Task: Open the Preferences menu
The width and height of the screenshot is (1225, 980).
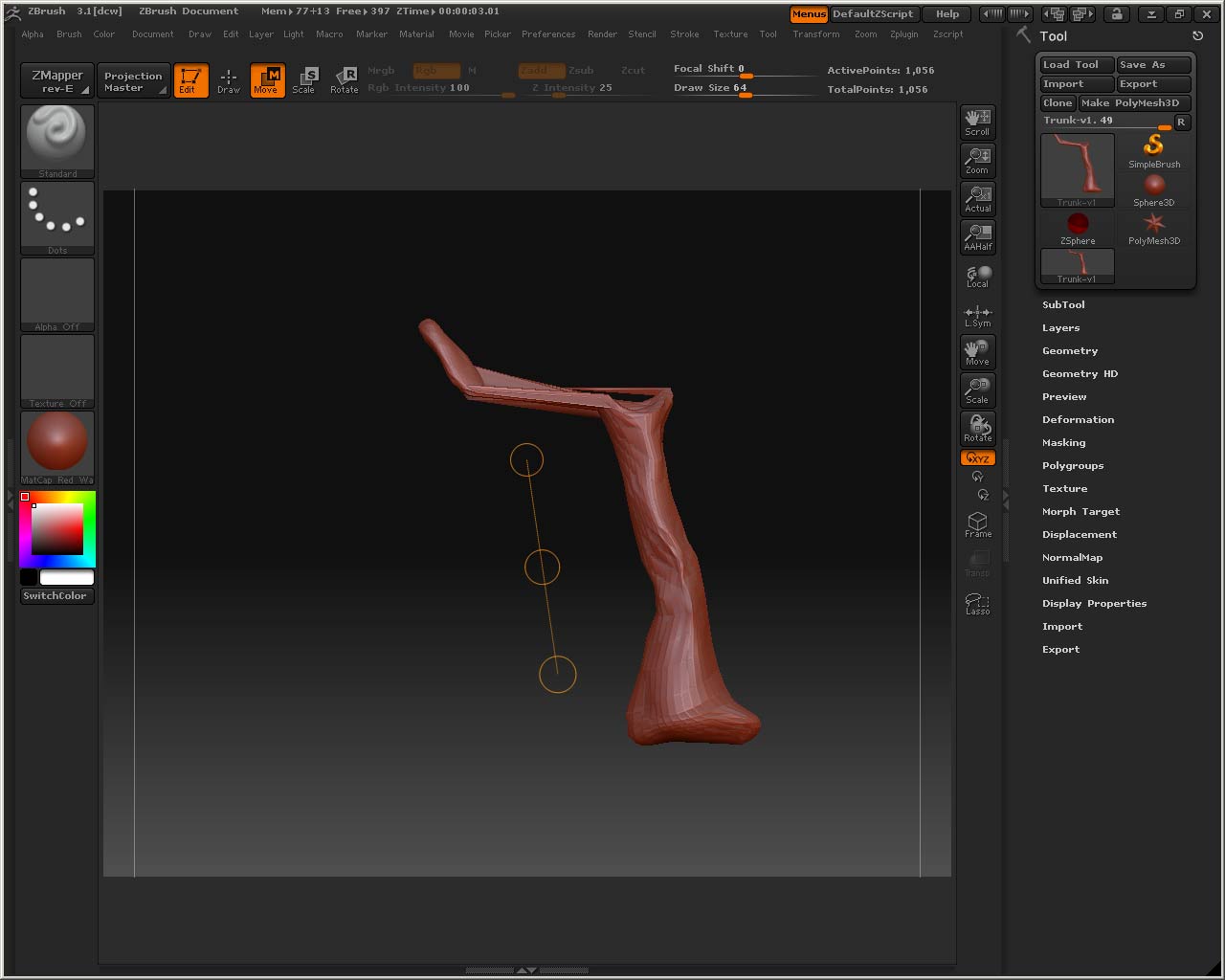Action: point(548,34)
